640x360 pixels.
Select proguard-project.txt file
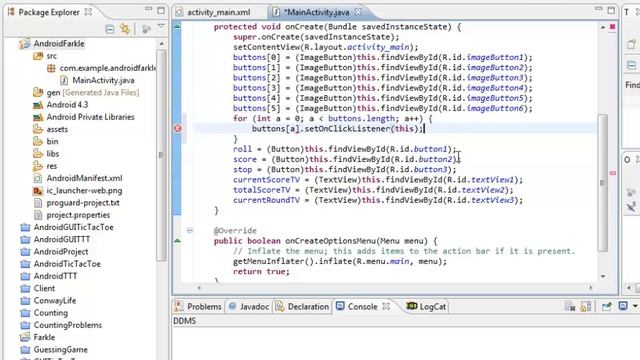coord(83,203)
